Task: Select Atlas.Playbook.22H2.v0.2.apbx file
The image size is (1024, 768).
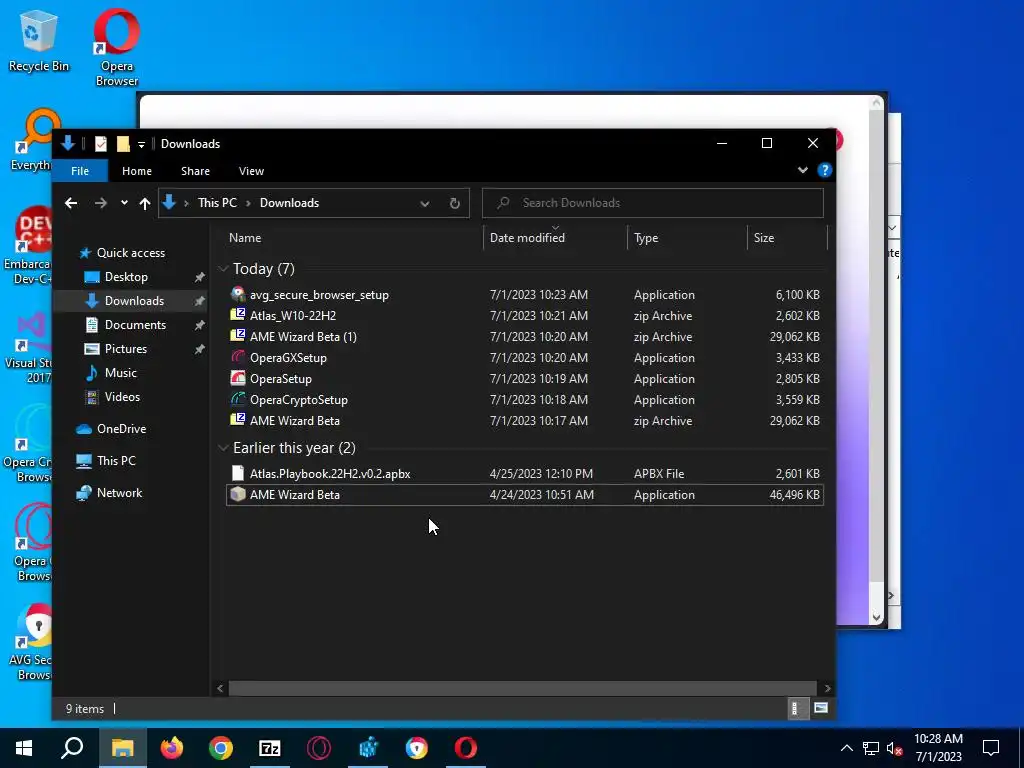Action: pos(524,474)
